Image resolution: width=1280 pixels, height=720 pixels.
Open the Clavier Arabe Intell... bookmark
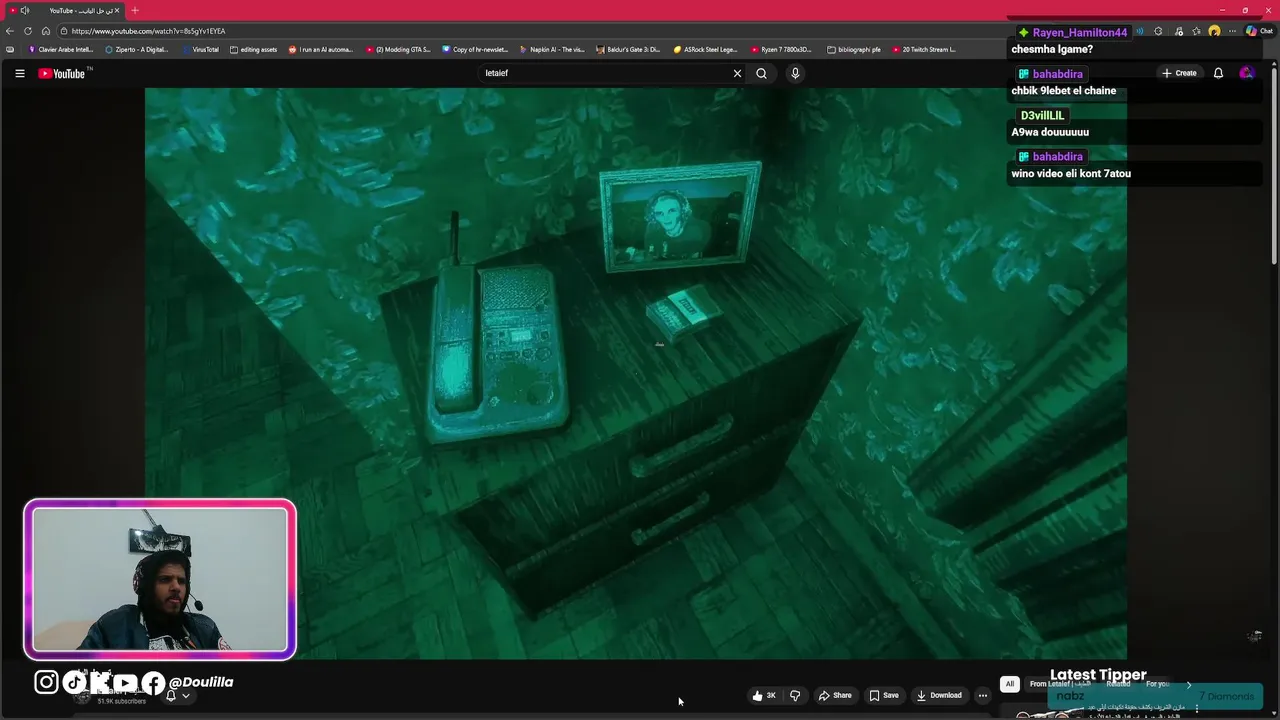coord(61,49)
